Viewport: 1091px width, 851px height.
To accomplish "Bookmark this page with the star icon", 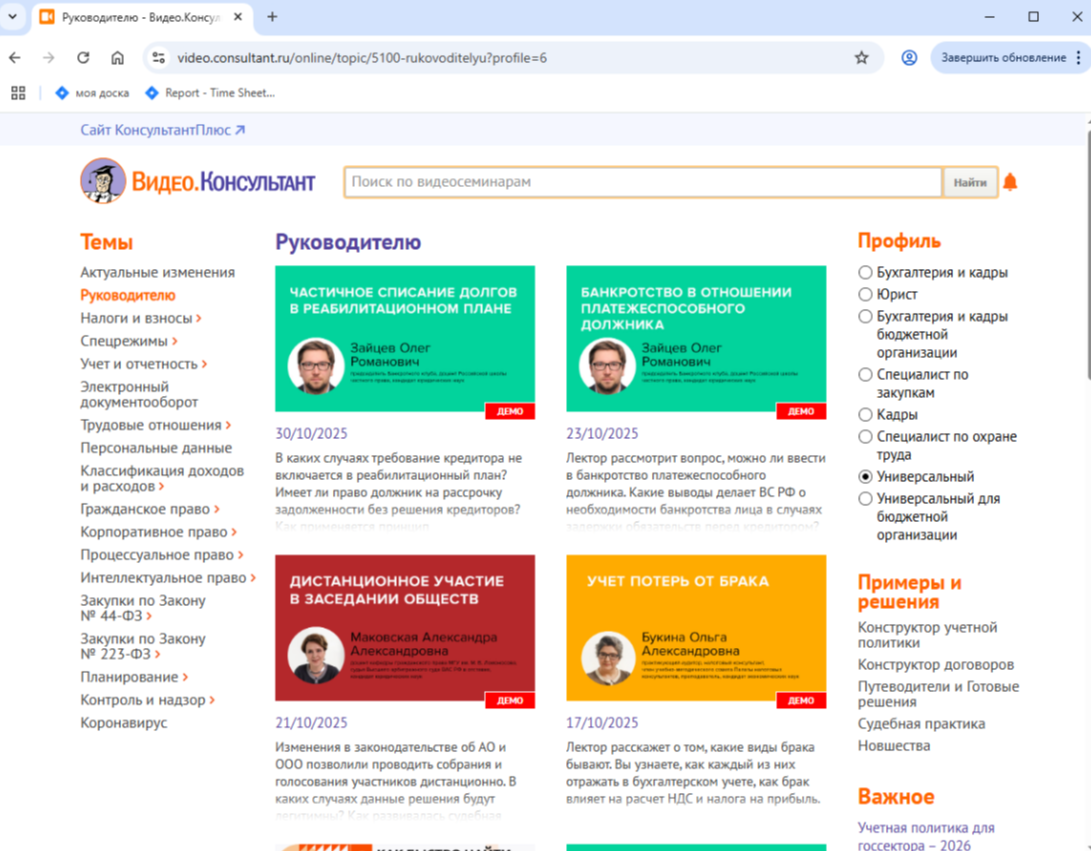I will [861, 58].
